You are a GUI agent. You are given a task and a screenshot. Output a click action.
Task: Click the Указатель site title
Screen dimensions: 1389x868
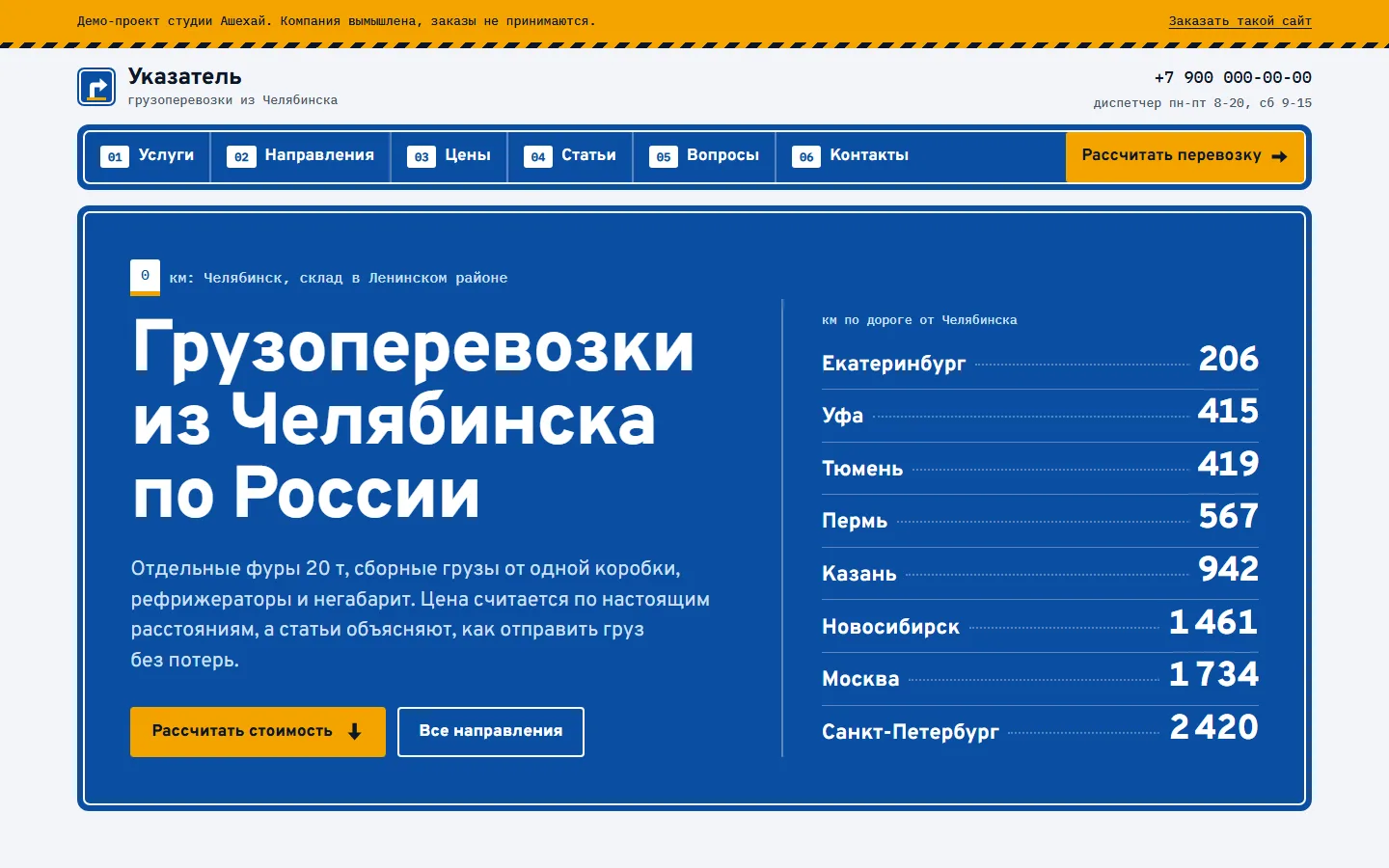click(185, 77)
